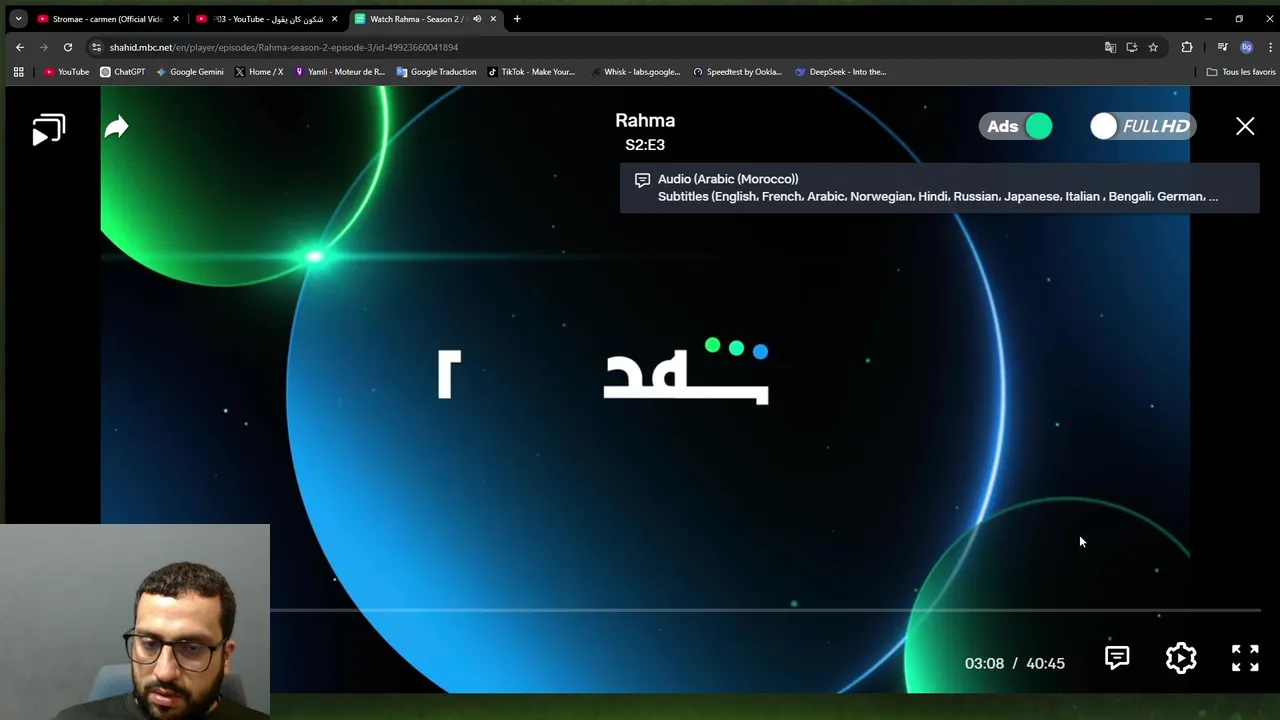Open the Yamli Moteur de Recherche bookmark
Image resolution: width=1280 pixels, height=720 pixels.
(340, 72)
